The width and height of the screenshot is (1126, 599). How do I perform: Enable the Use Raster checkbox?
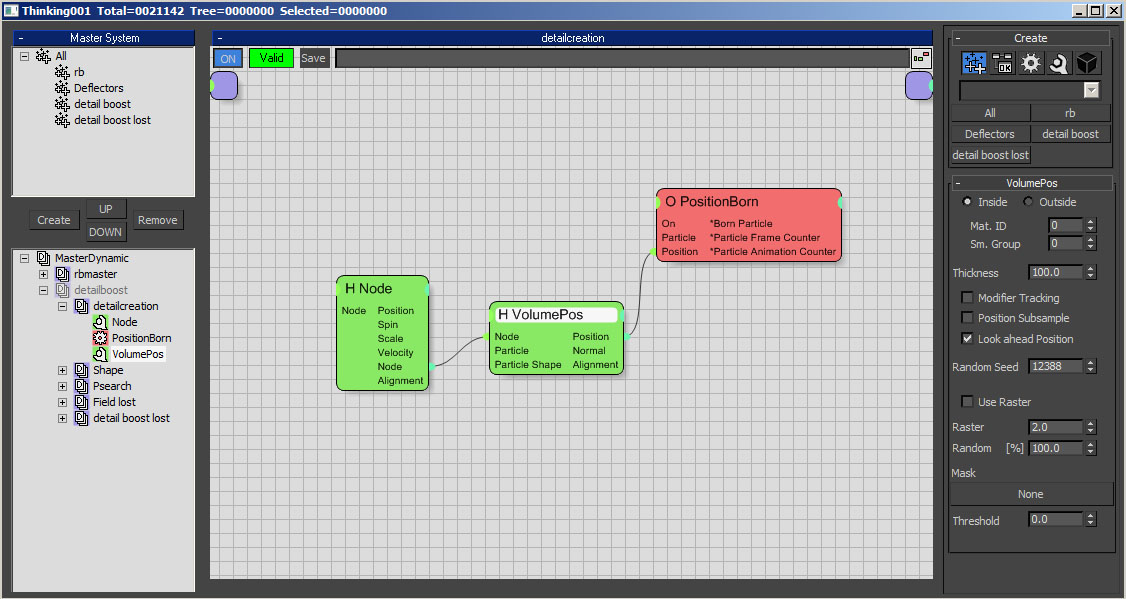click(967, 401)
